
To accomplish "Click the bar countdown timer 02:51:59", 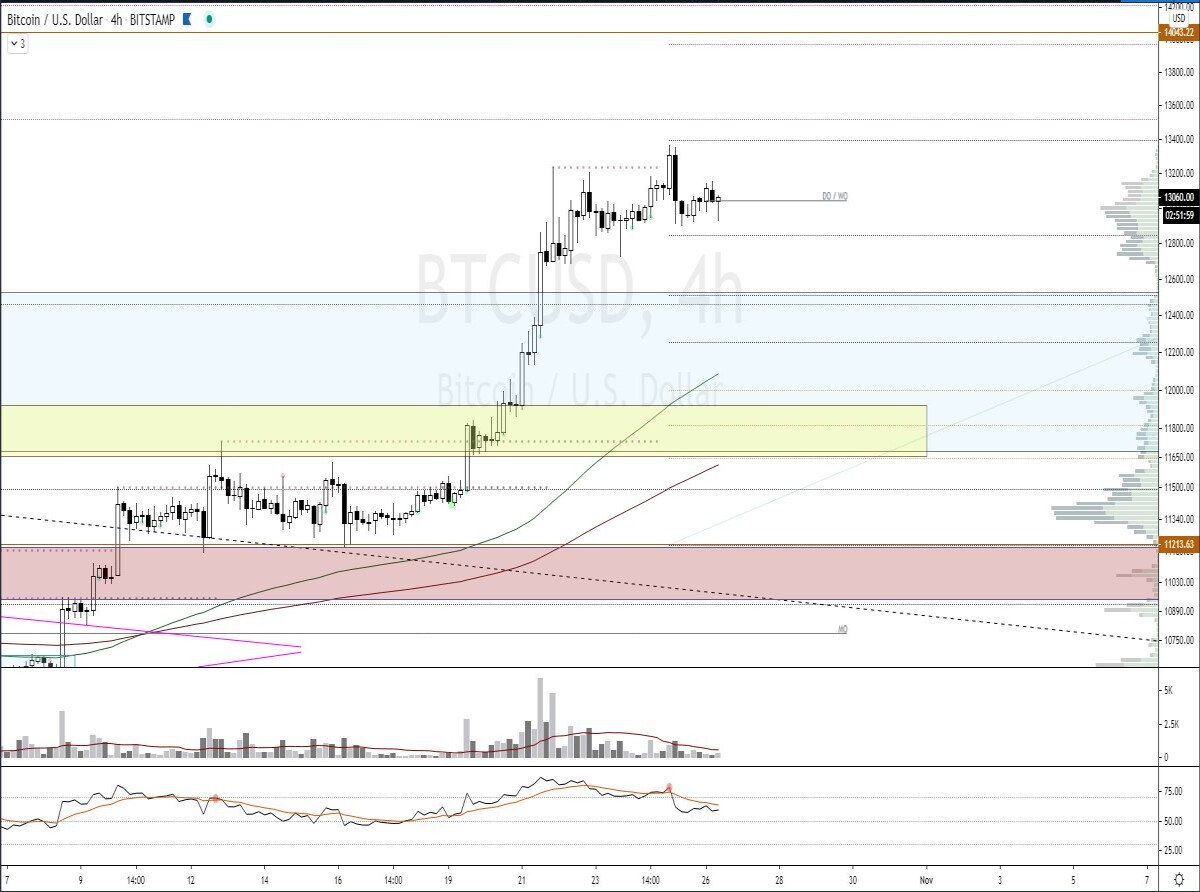I will click(x=1179, y=214).
